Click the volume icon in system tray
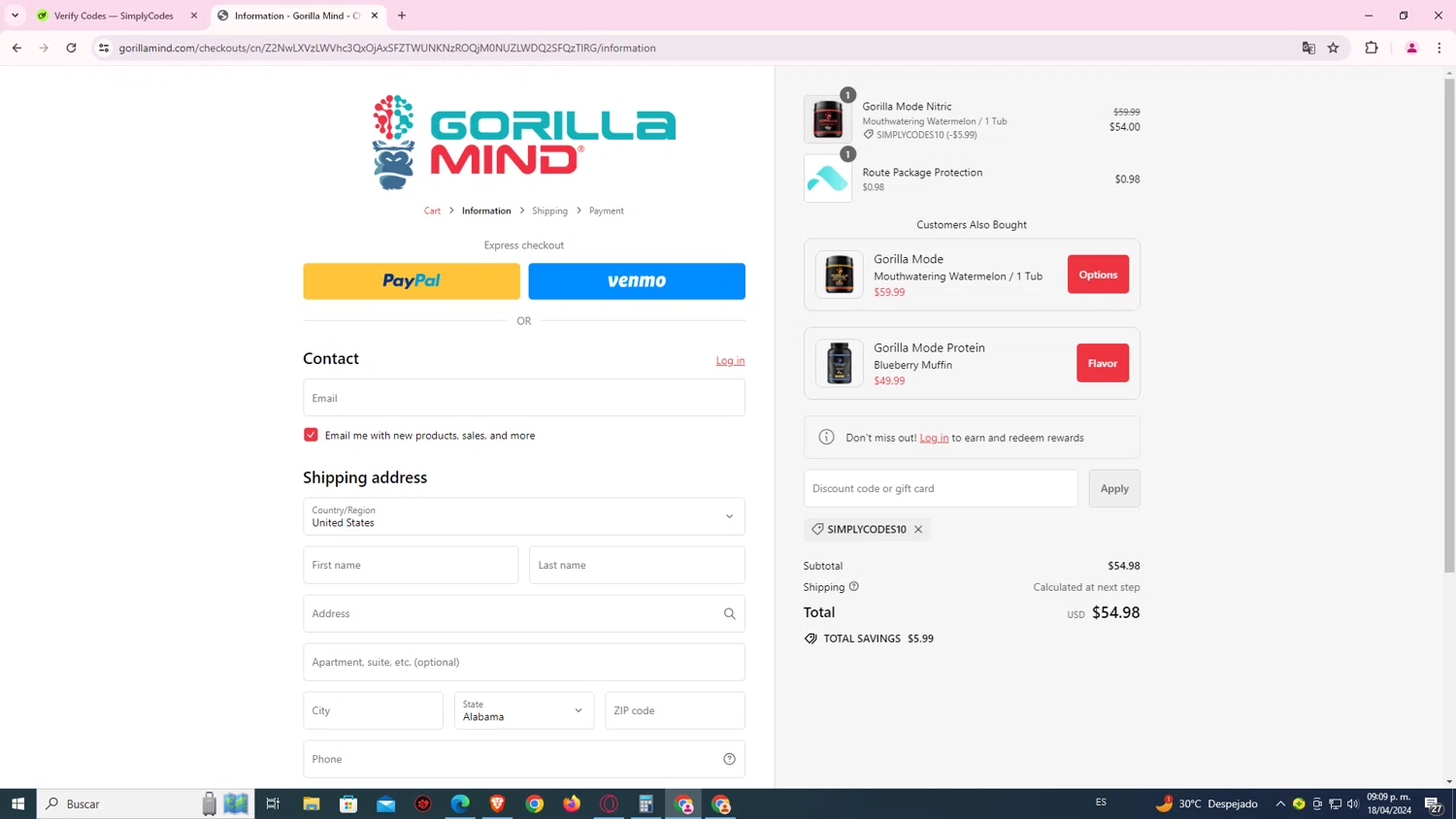This screenshot has height=819, width=1456. click(x=1353, y=803)
